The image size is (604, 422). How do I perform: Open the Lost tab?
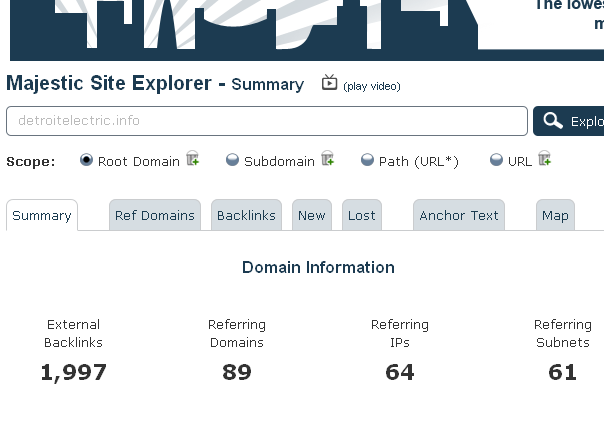coord(362,215)
